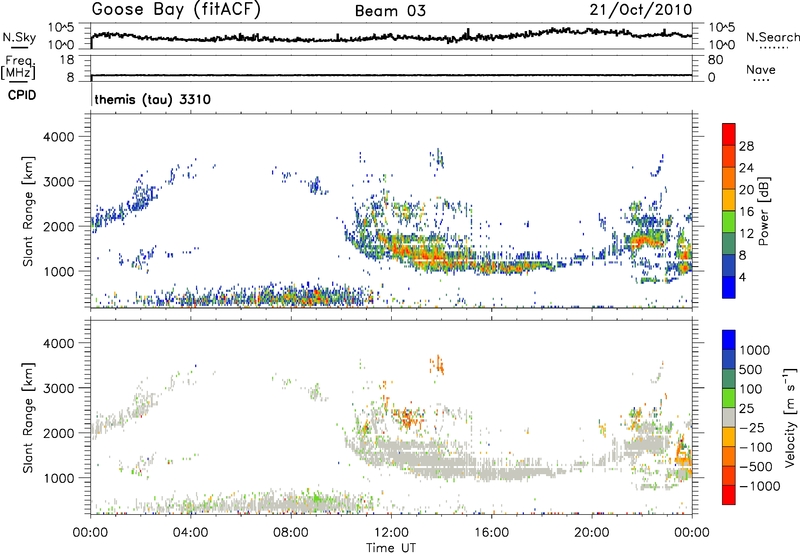Click the "-500" label on the velocity colorbar
The width and height of the screenshot is (800, 554).
[758, 467]
